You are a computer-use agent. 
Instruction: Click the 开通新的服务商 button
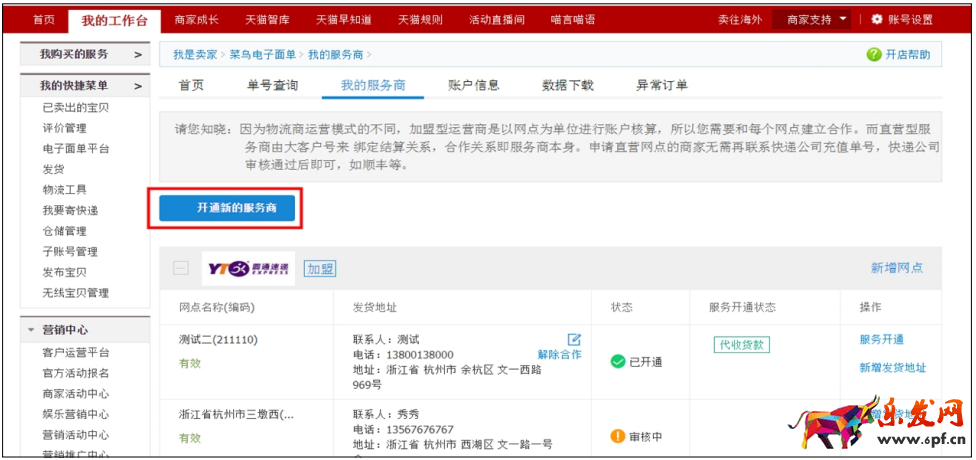230,207
